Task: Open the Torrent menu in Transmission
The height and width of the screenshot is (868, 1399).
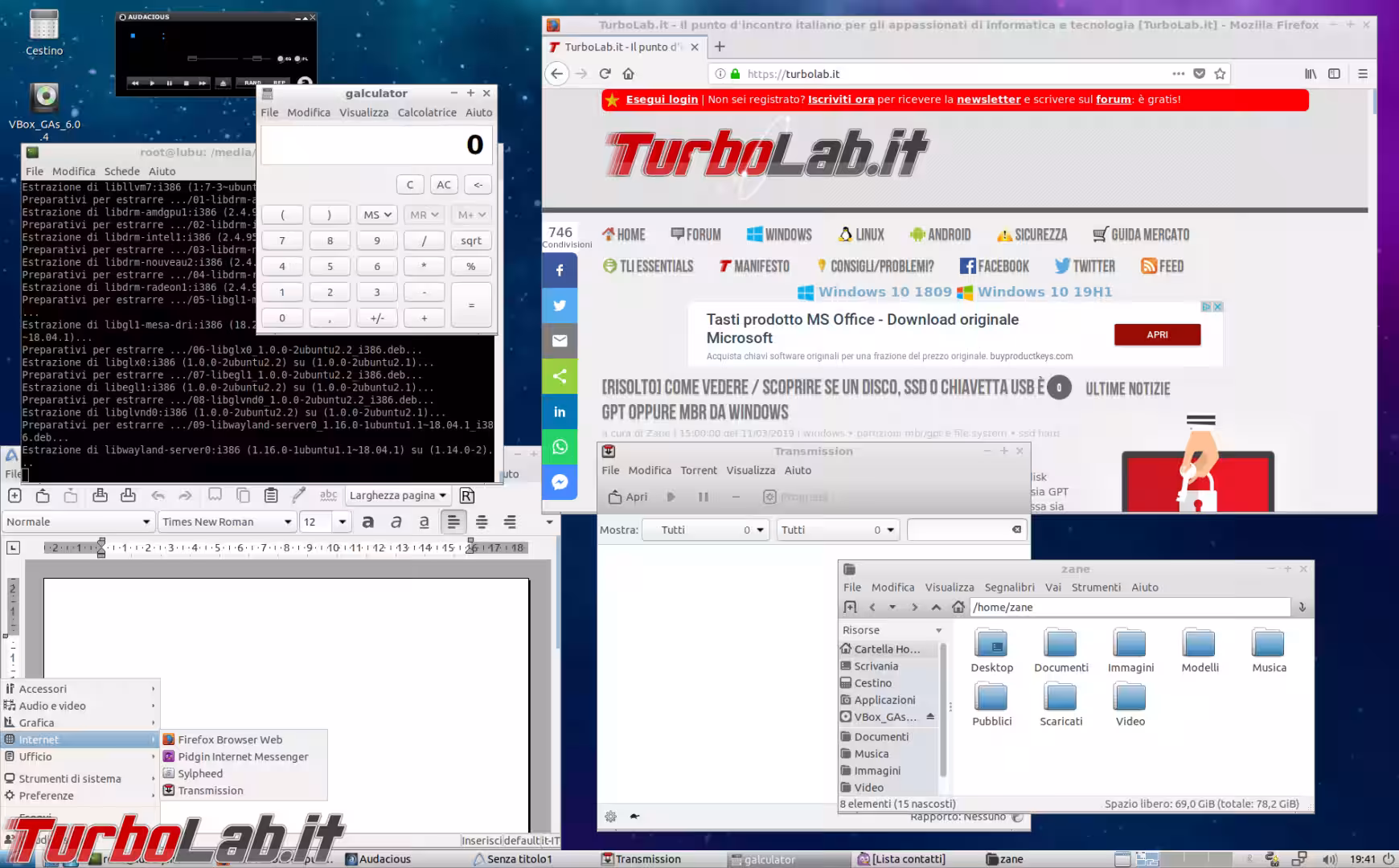Action: pos(698,470)
